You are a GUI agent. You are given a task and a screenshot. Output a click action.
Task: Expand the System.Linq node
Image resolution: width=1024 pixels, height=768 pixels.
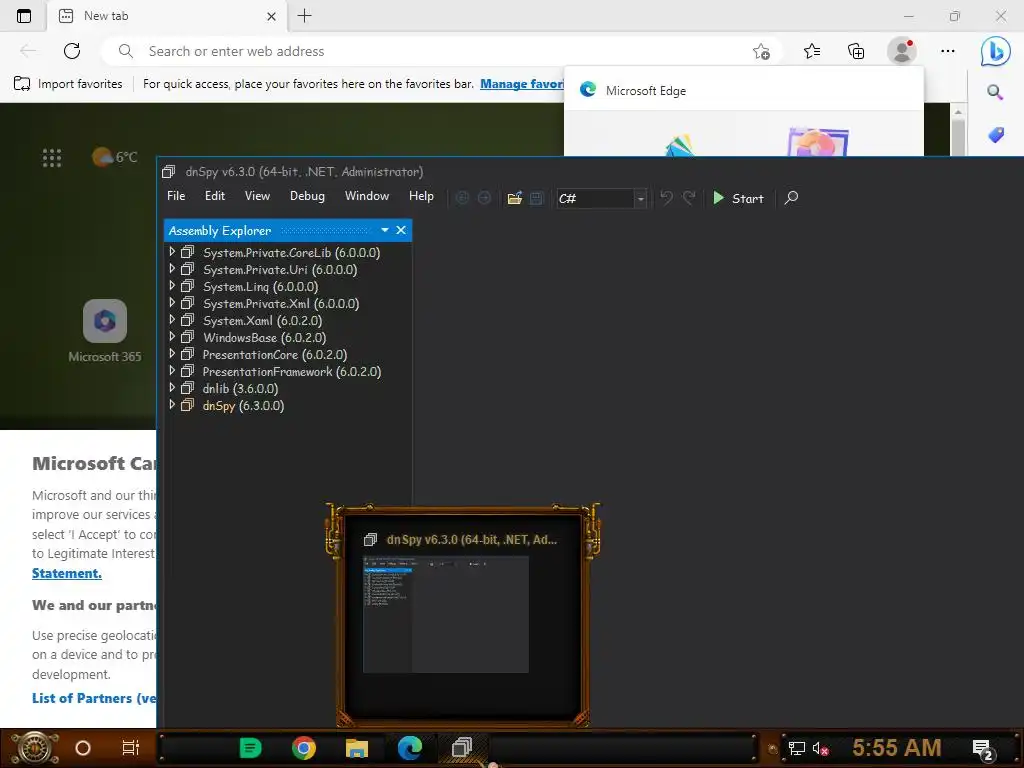point(172,285)
